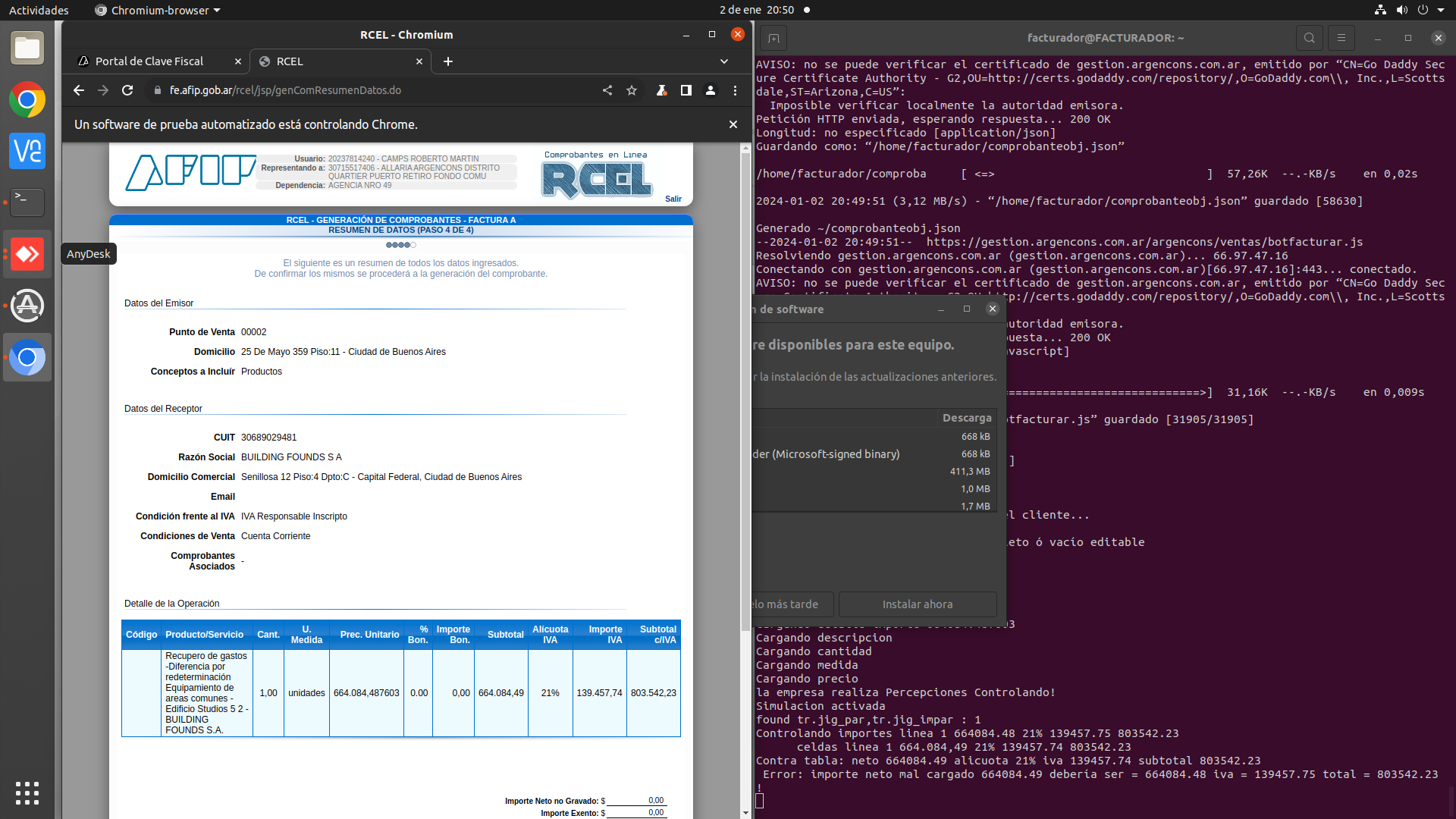Open the Chromium three-dot menu
This screenshot has width=1456, height=819.
735,90
